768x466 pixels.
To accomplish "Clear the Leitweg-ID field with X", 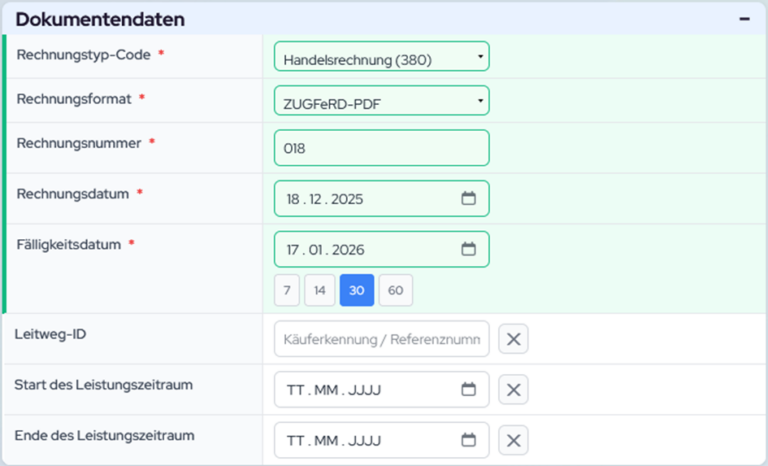I will click(x=513, y=339).
